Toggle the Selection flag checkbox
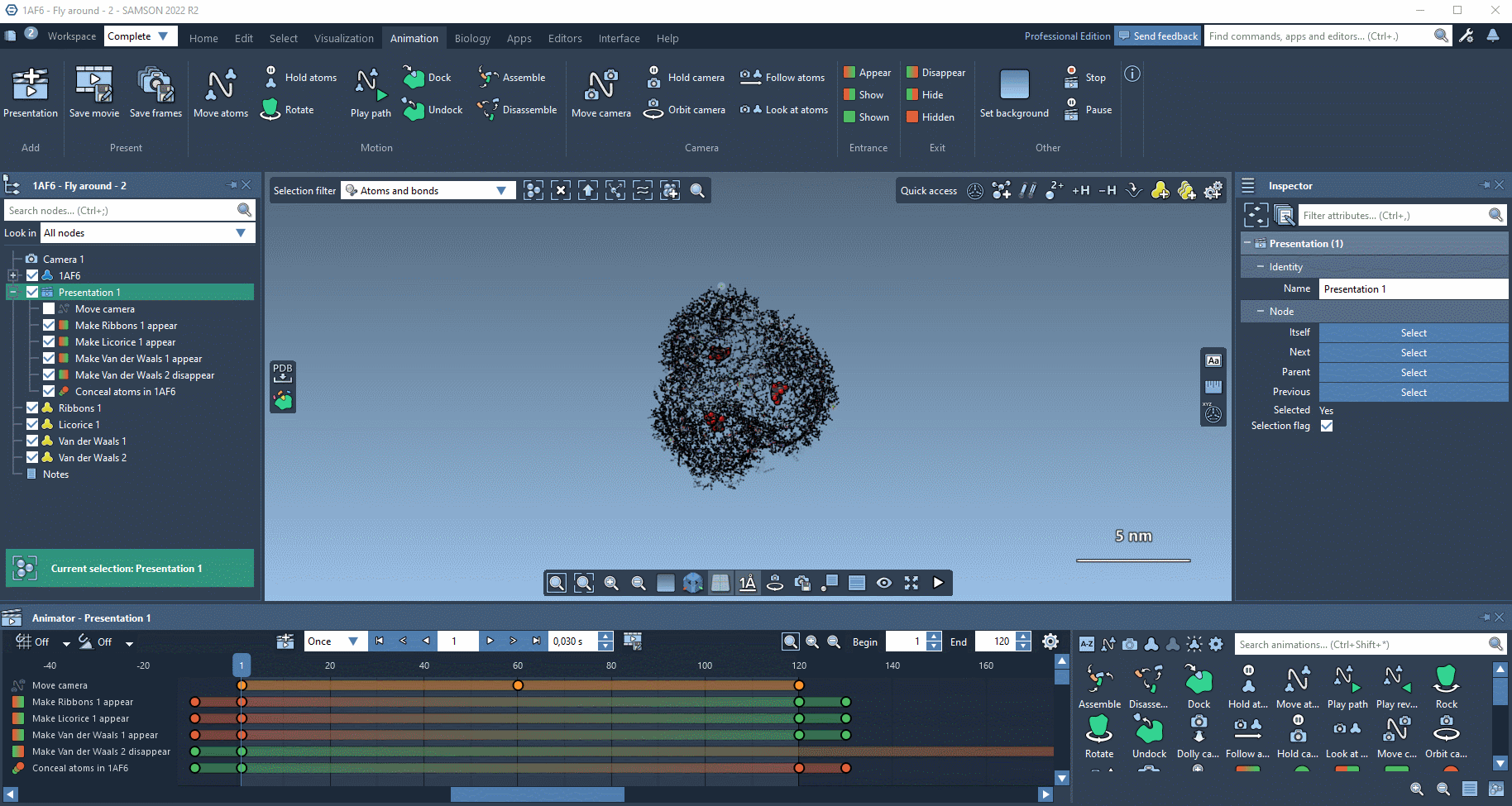The image size is (1512, 806). [1327, 427]
